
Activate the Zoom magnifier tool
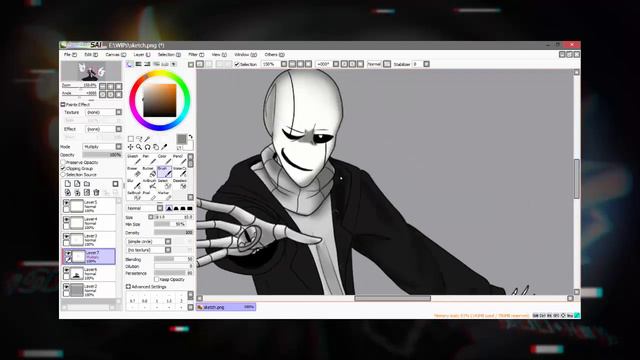pyautogui.click(x=139, y=147)
